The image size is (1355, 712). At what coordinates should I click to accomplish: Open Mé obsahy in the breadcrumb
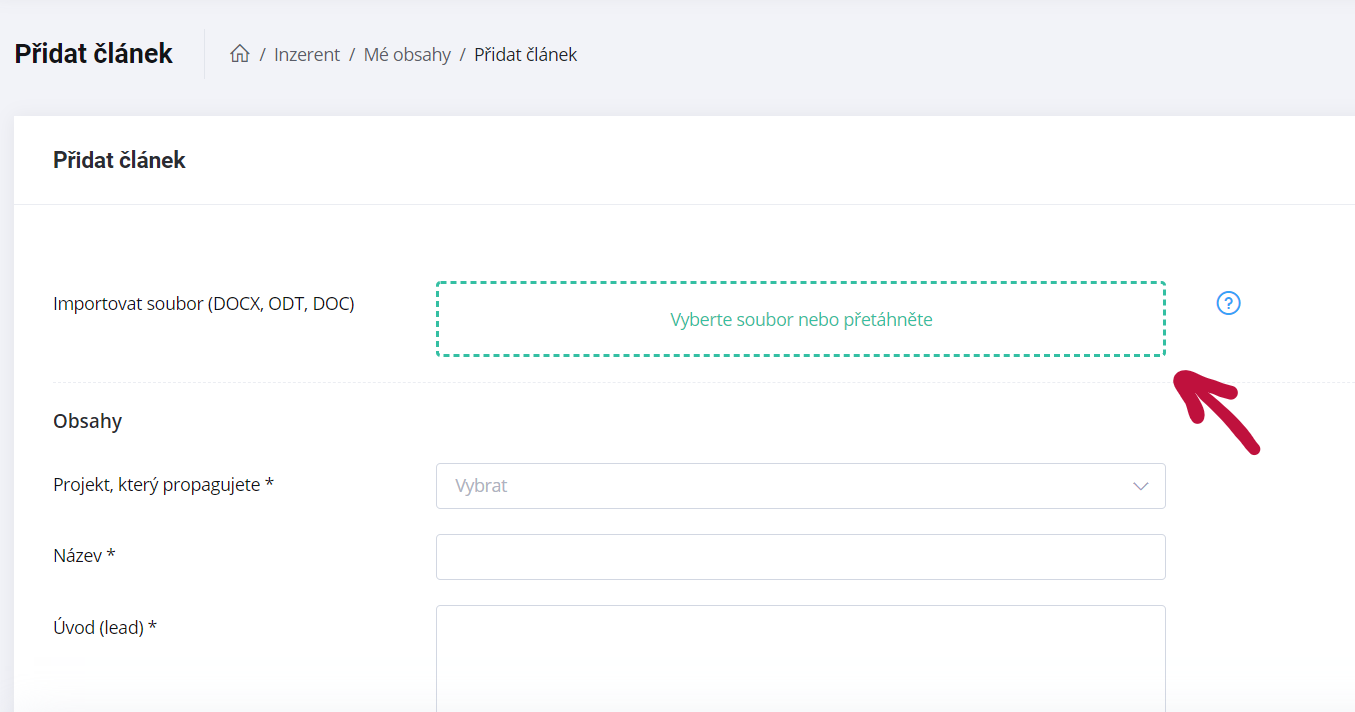click(407, 55)
